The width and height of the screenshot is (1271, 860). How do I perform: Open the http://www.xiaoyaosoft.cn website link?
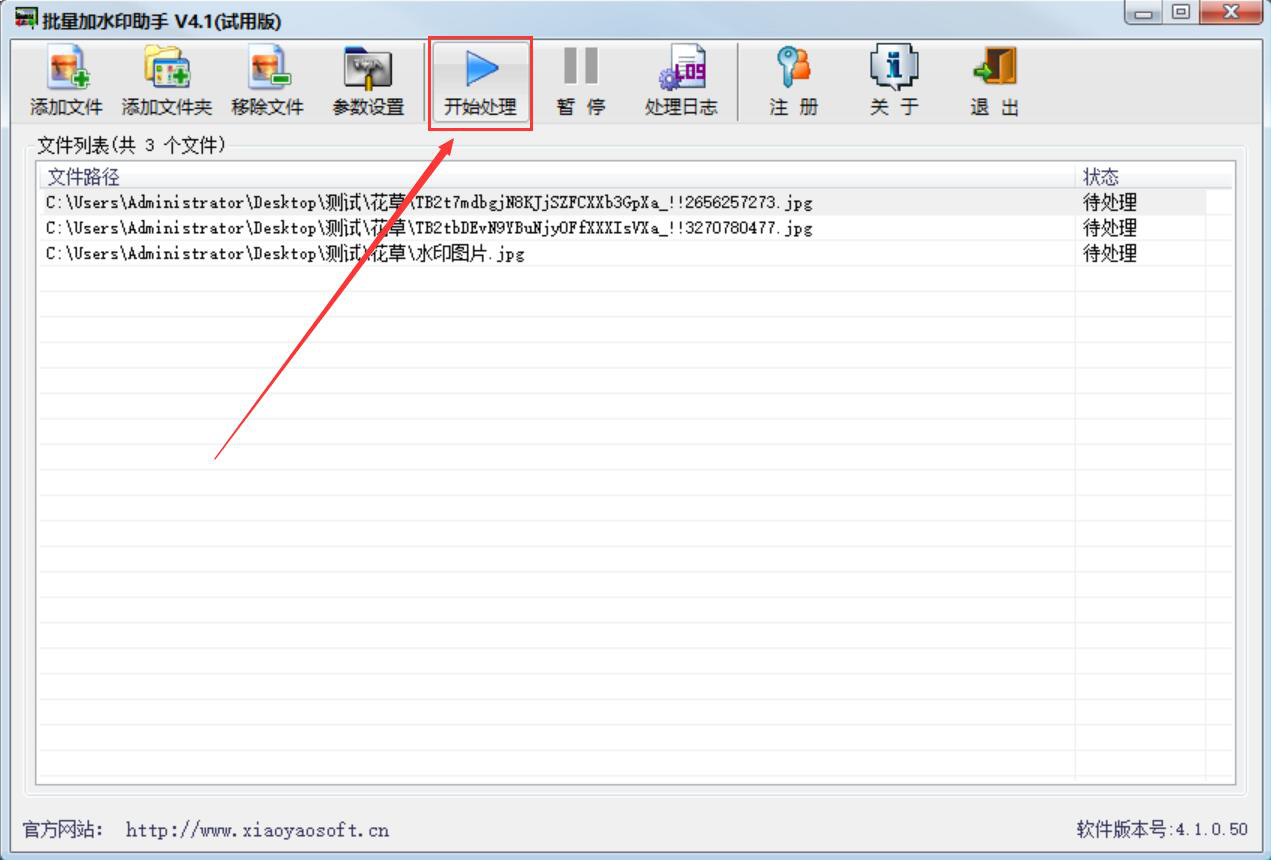coord(257,830)
